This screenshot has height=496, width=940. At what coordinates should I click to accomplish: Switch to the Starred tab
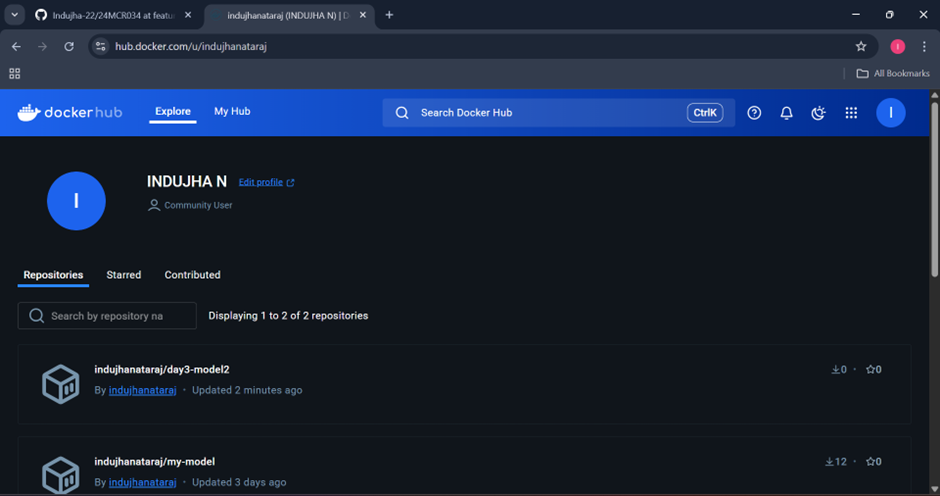[x=123, y=275]
